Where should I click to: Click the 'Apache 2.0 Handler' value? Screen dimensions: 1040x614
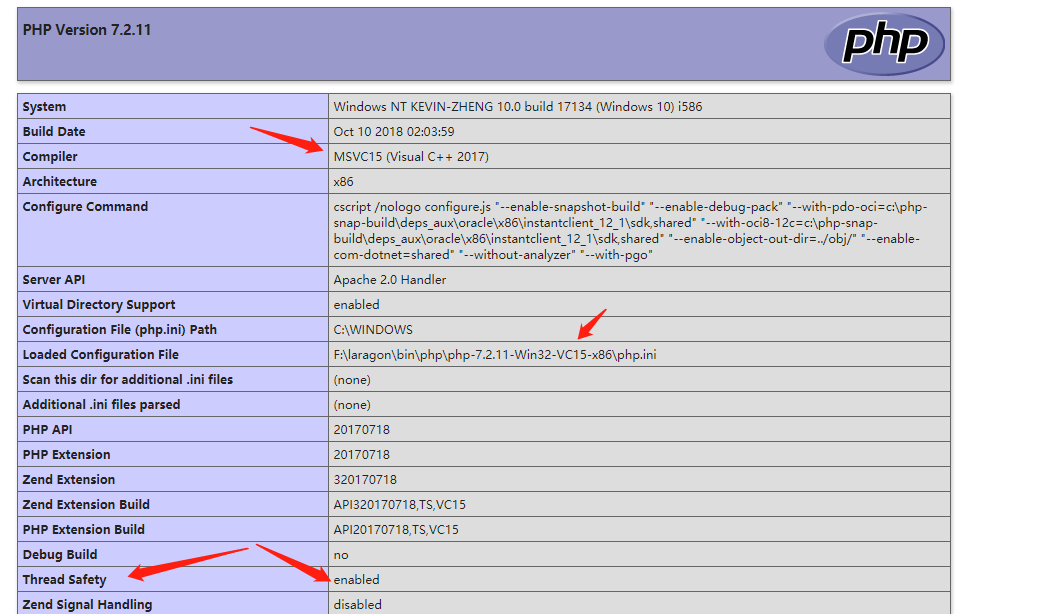point(390,280)
